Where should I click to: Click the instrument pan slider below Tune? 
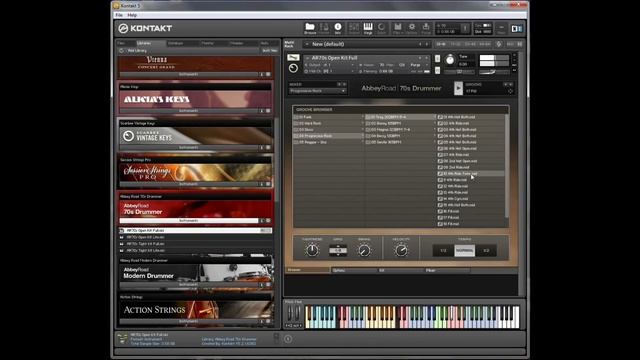tap(459, 72)
